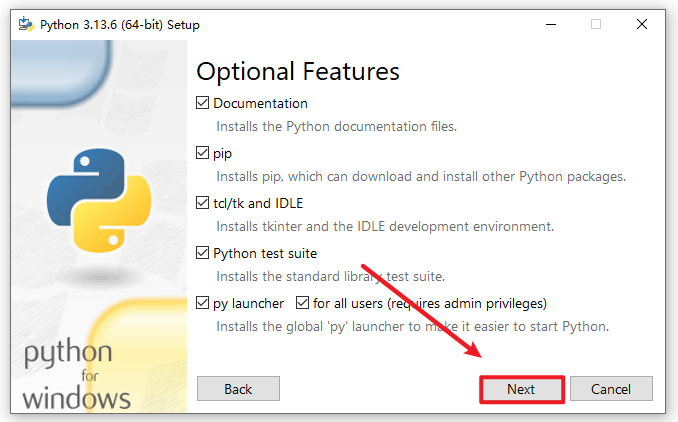
Task: Click the 'python for windows' branding text
Action: (x=77, y=377)
